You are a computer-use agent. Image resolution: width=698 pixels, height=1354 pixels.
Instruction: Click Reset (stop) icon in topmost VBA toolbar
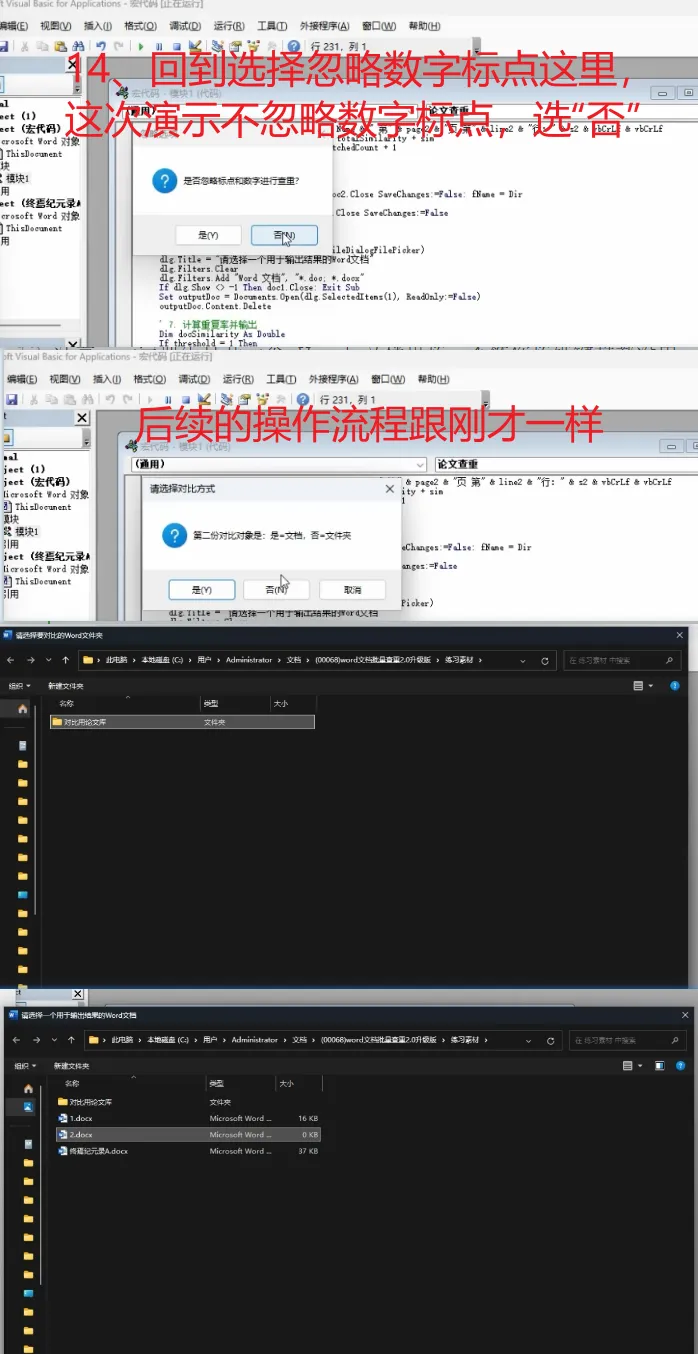pyautogui.click(x=176, y=46)
